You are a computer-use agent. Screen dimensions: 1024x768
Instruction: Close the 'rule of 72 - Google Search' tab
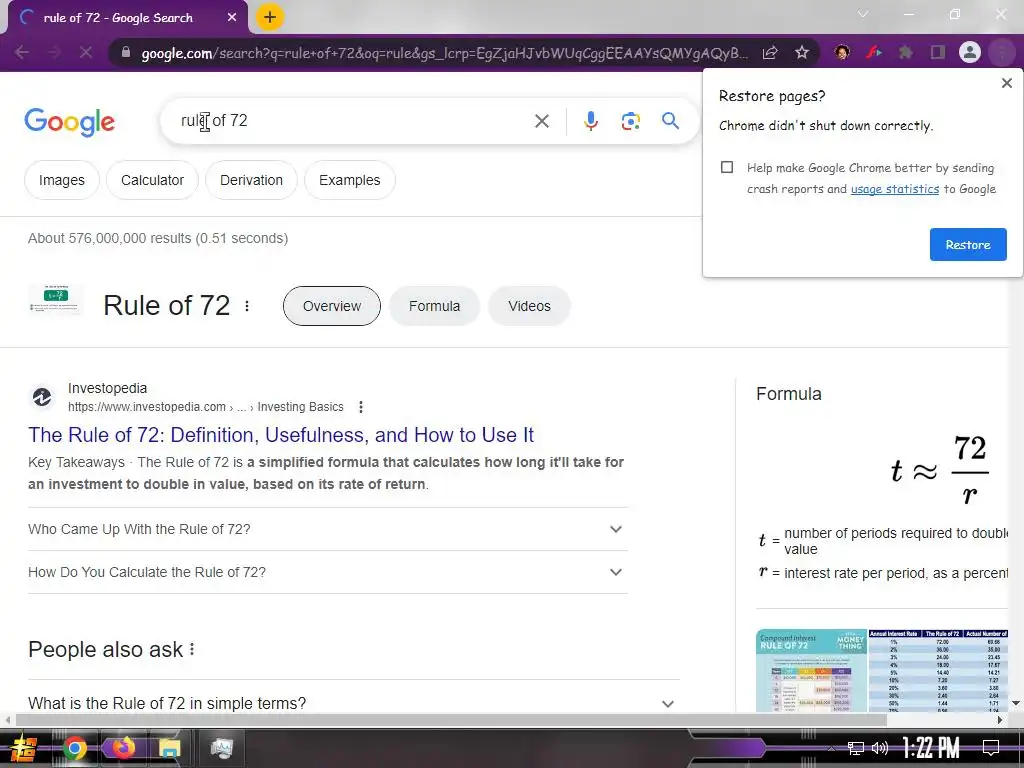point(232,18)
